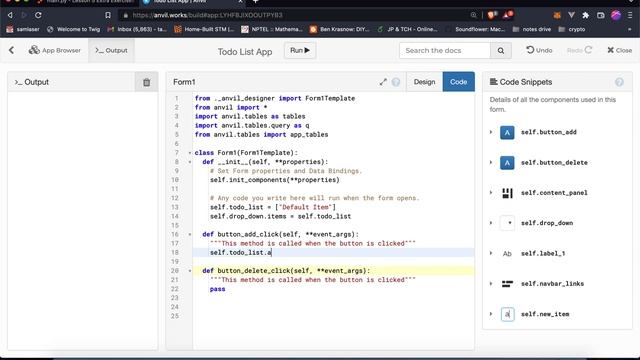The height and width of the screenshot is (360, 640).
Task: Fold the class Form1 code block
Action: (x=190, y=153)
